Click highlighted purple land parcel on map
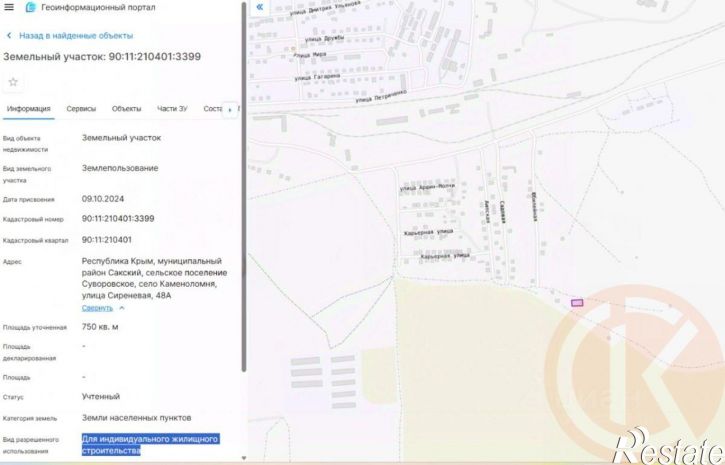 (x=576, y=303)
